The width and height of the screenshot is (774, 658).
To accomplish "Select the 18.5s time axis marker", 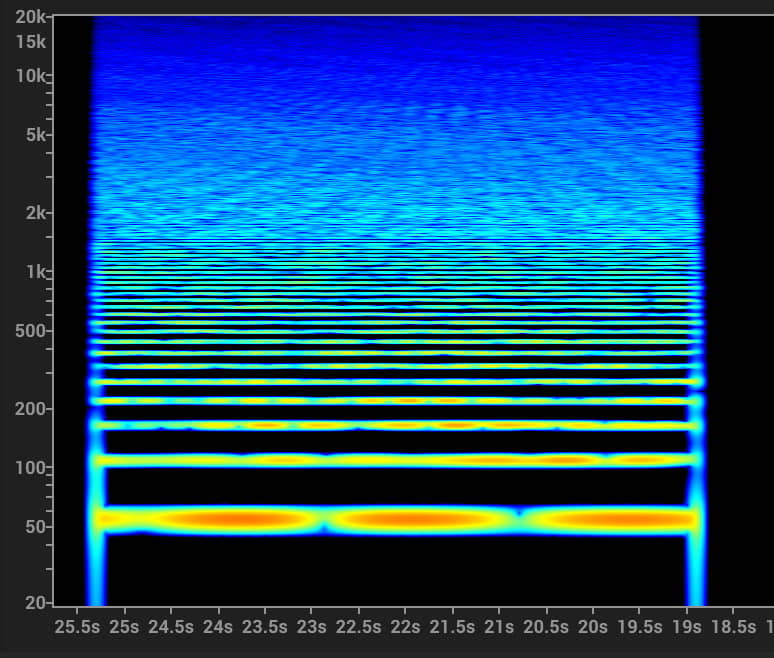I will [733, 627].
